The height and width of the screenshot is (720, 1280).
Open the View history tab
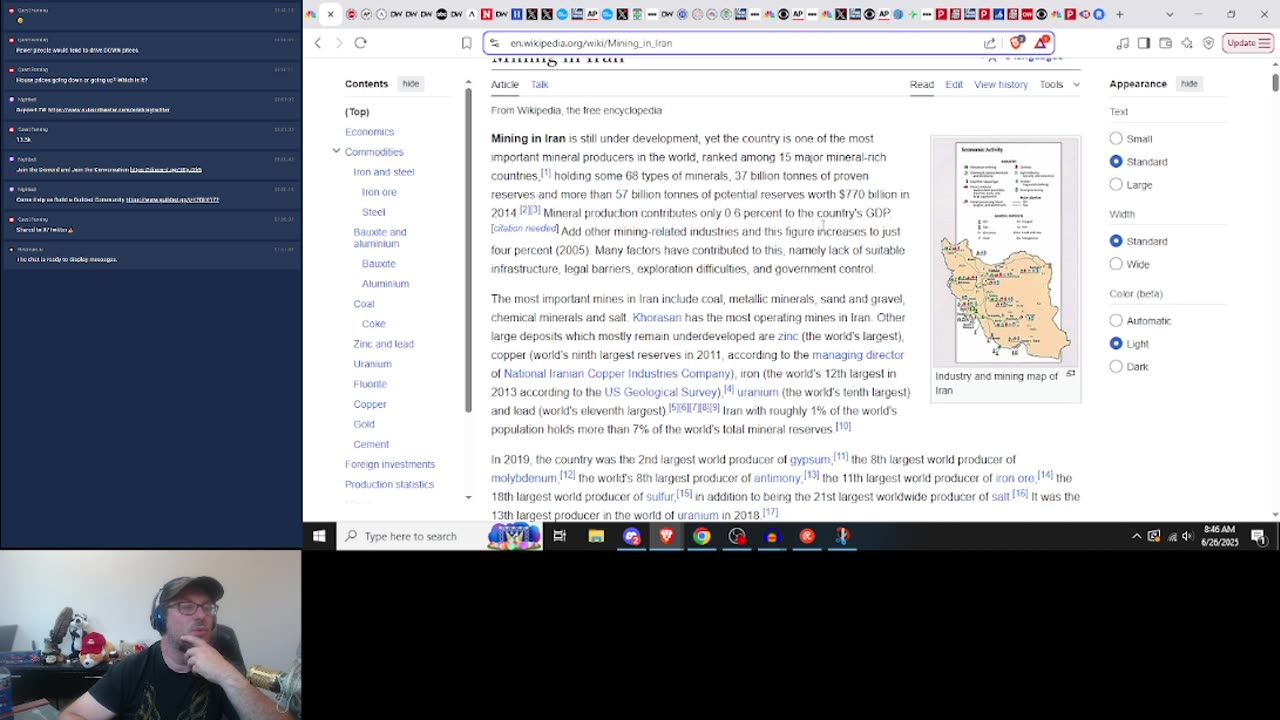(x=1001, y=84)
